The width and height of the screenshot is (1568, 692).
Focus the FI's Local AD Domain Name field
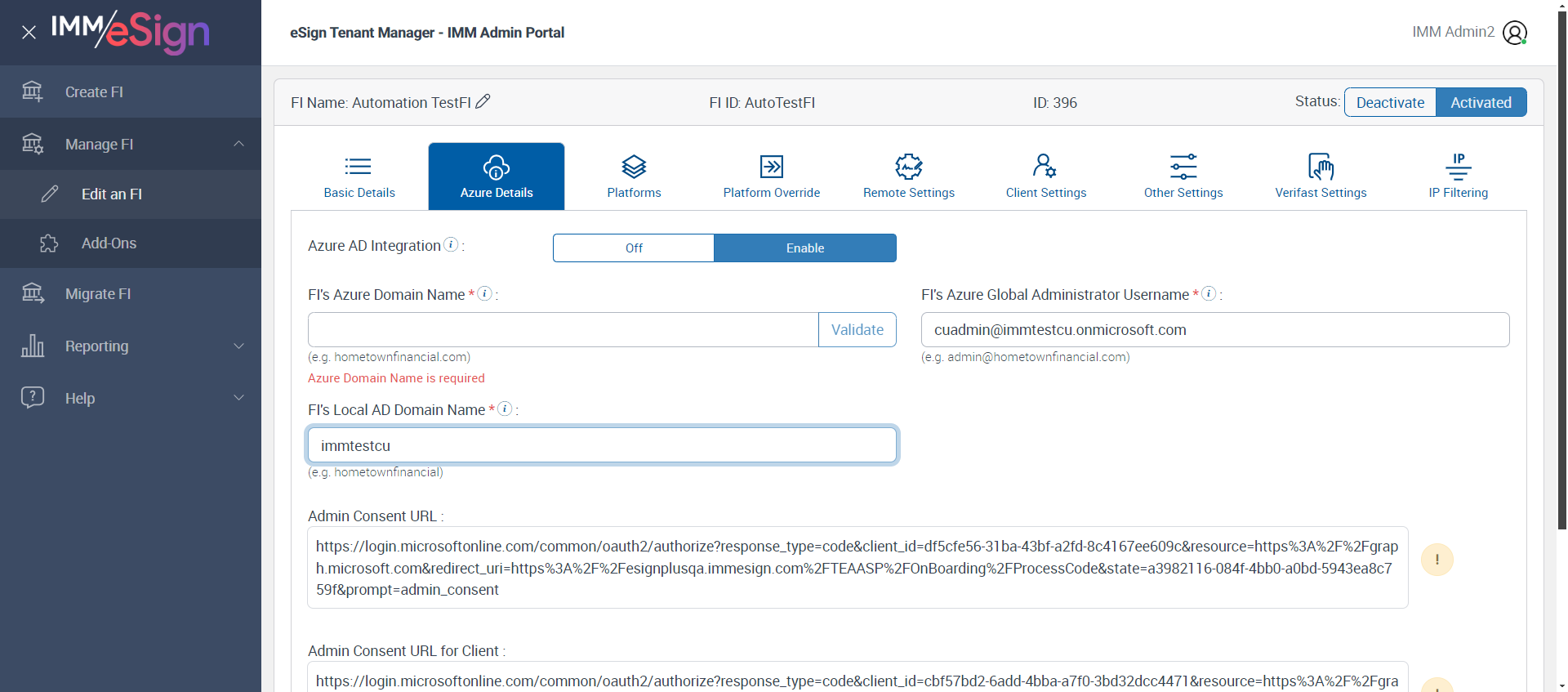[x=603, y=445]
